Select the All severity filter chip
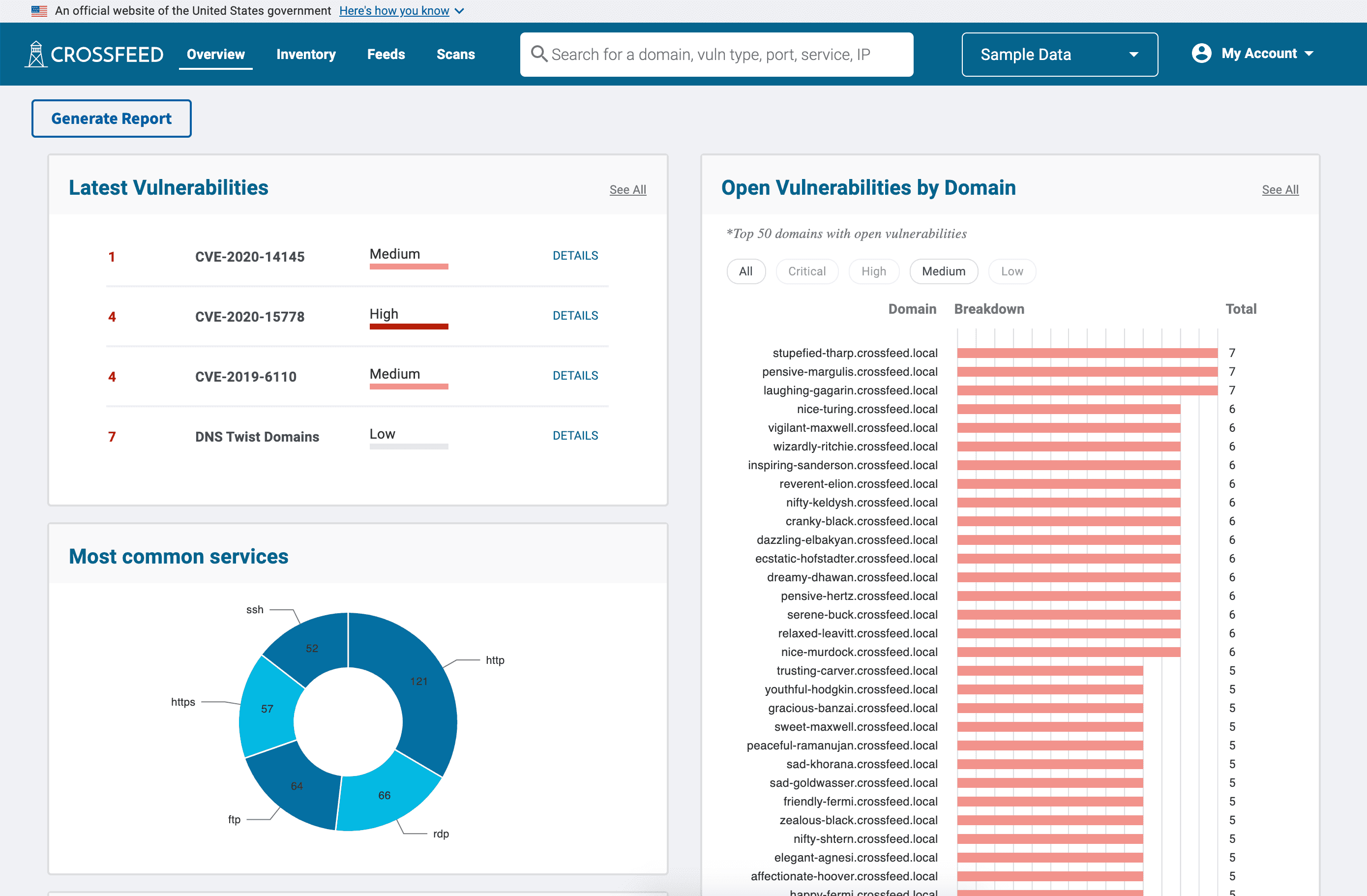 click(745, 271)
